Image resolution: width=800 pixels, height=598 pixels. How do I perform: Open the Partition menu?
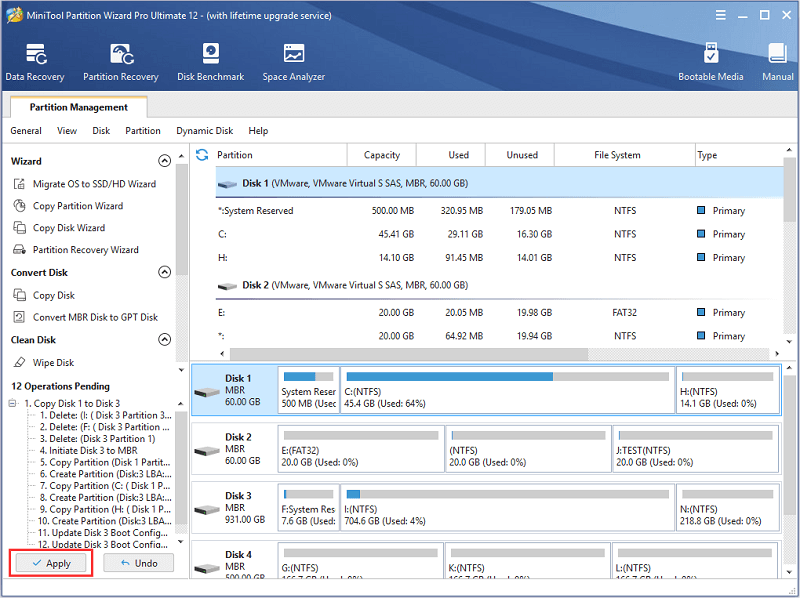pyautogui.click(x=143, y=131)
